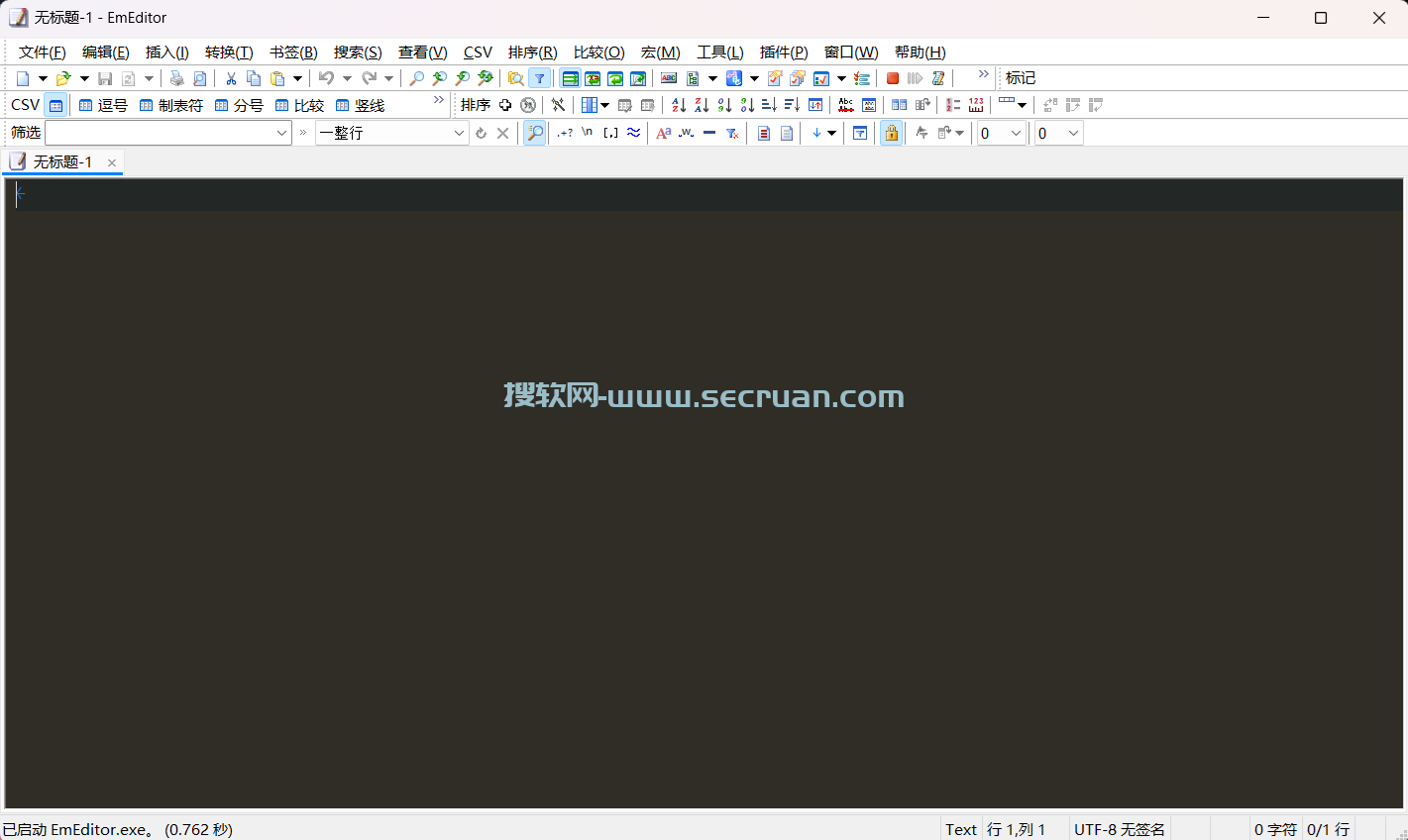This screenshot has height=840, width=1408.
Task: Click 行 1,列 1 position in status bar
Action: (x=1017, y=829)
